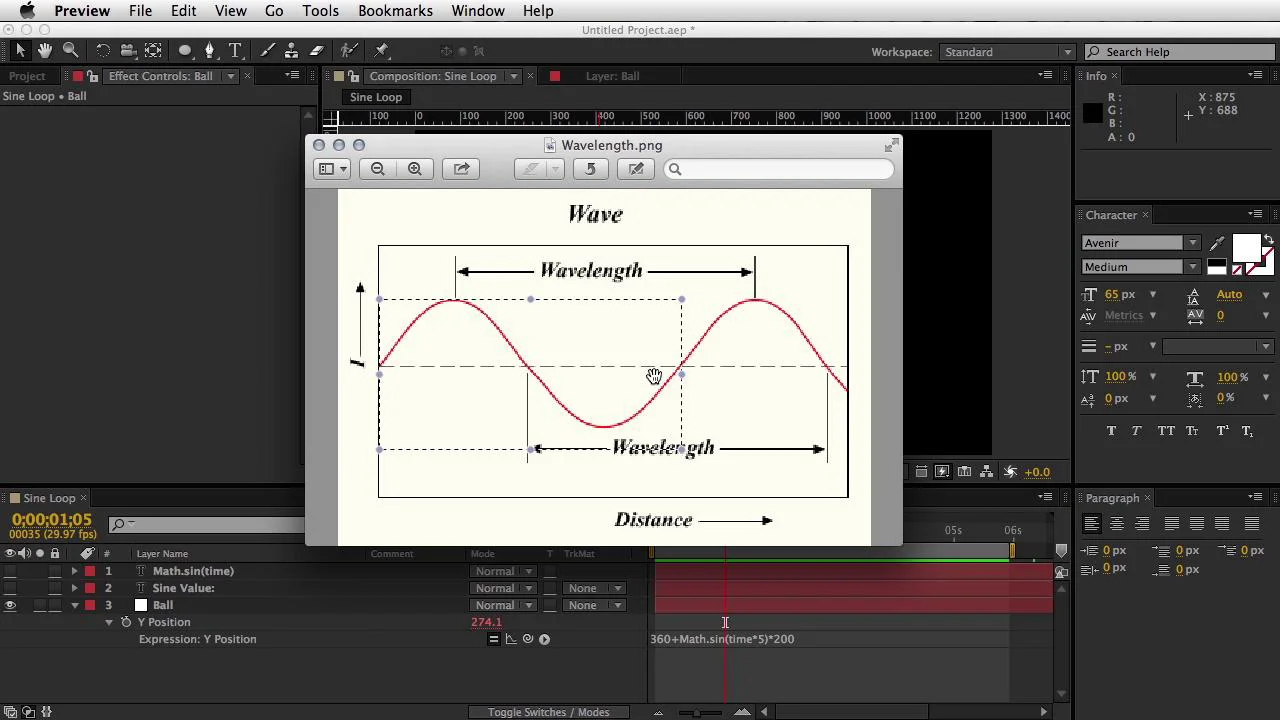Select the Zoom magnifier tool in toolbar
The image size is (1280, 720).
click(70, 50)
